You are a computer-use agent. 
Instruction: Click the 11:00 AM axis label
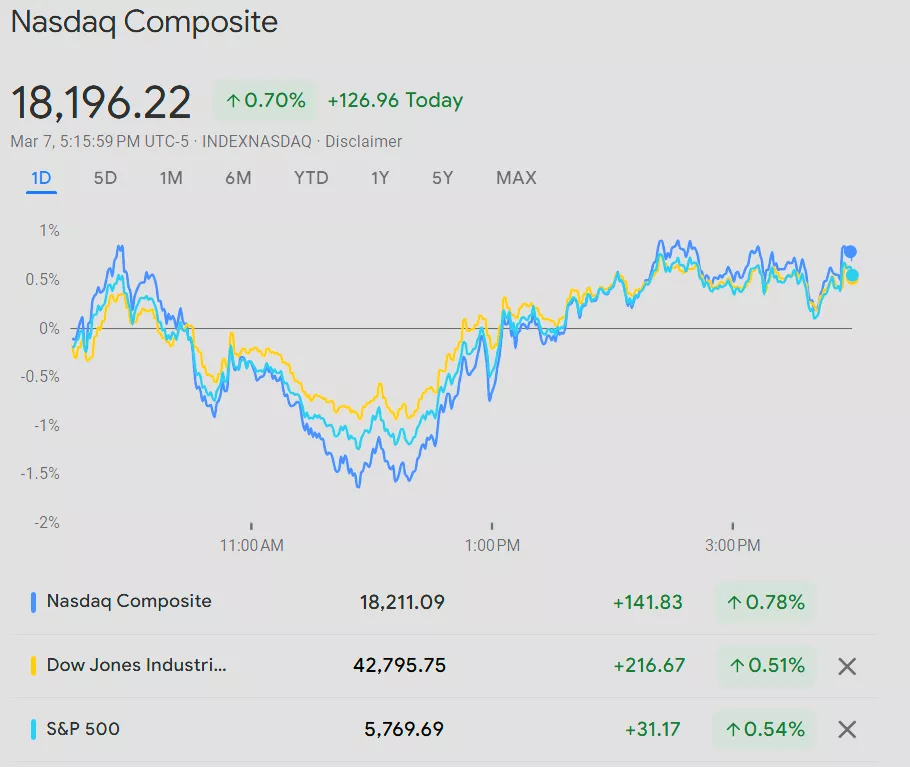click(251, 545)
